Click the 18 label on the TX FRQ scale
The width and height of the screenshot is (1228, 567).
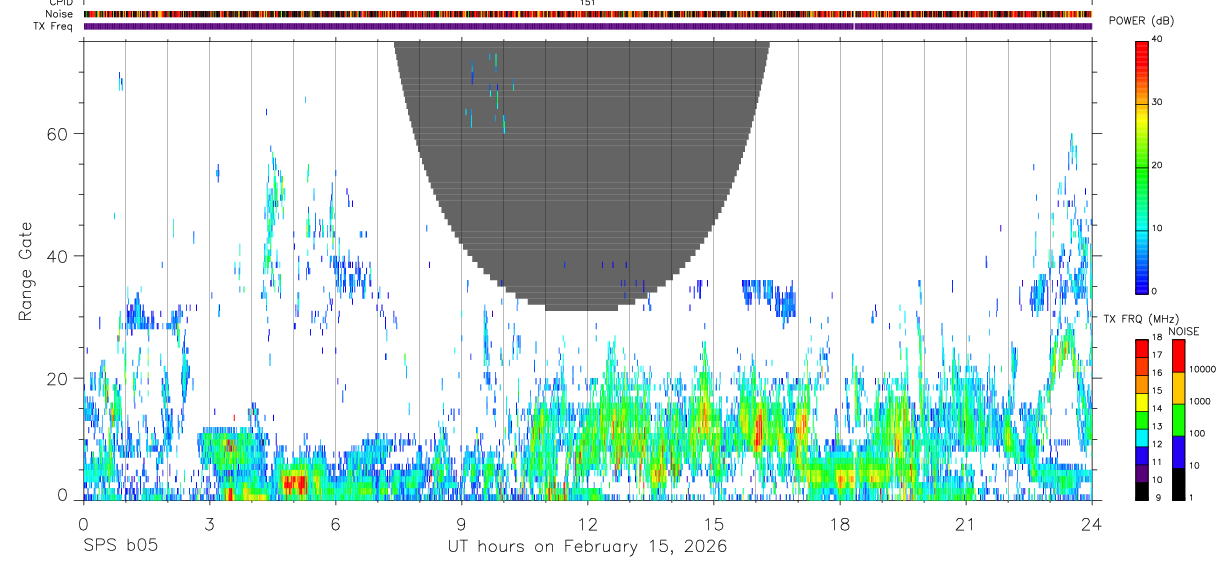(1157, 337)
